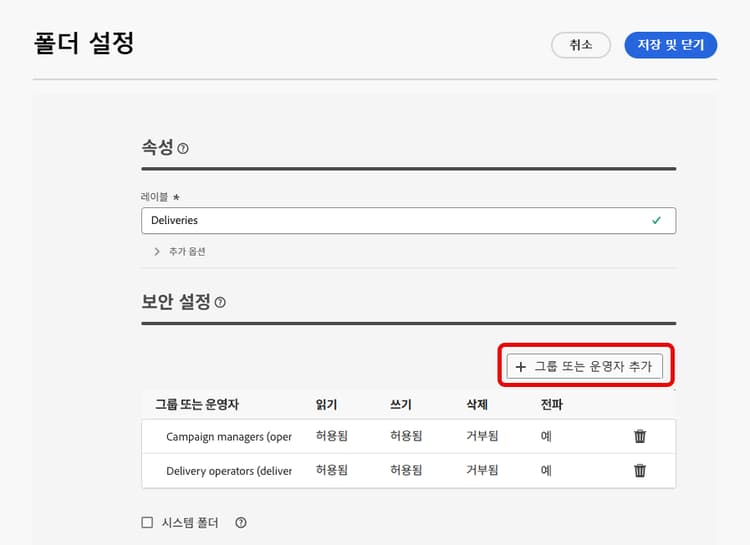This screenshot has height=545, width=750.
Task: Click the 쓰기 column header
Action: coord(401,405)
